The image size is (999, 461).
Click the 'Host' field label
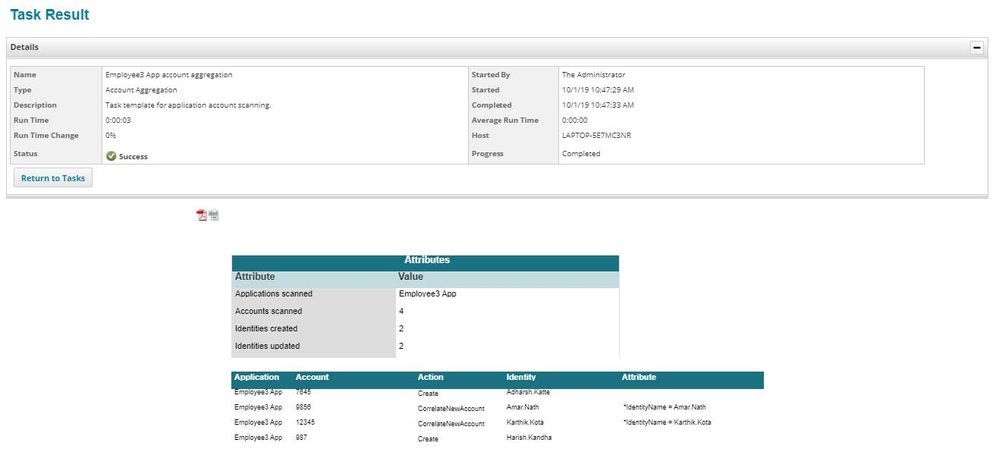click(x=480, y=136)
